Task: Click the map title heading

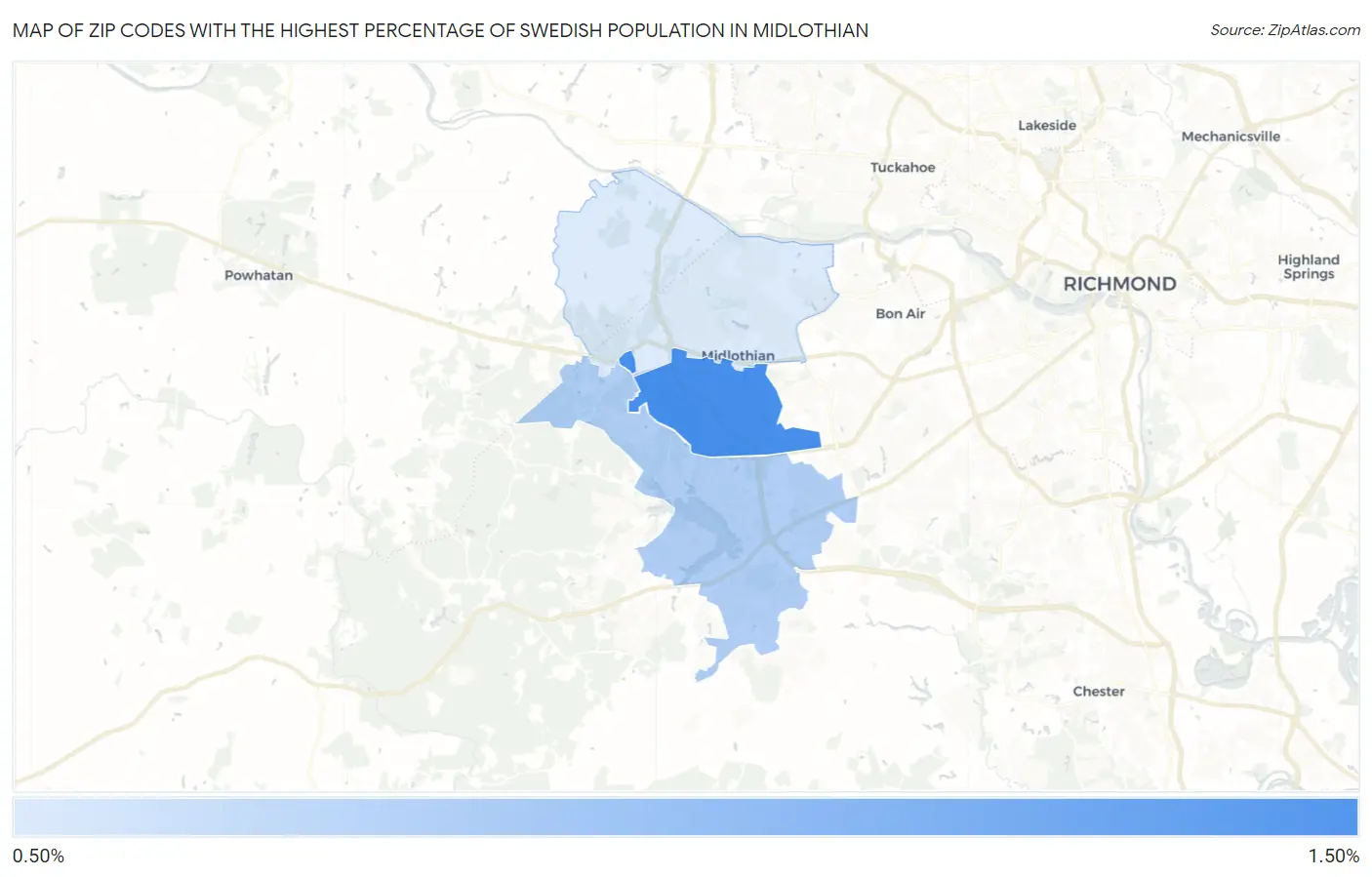Action: [440, 30]
